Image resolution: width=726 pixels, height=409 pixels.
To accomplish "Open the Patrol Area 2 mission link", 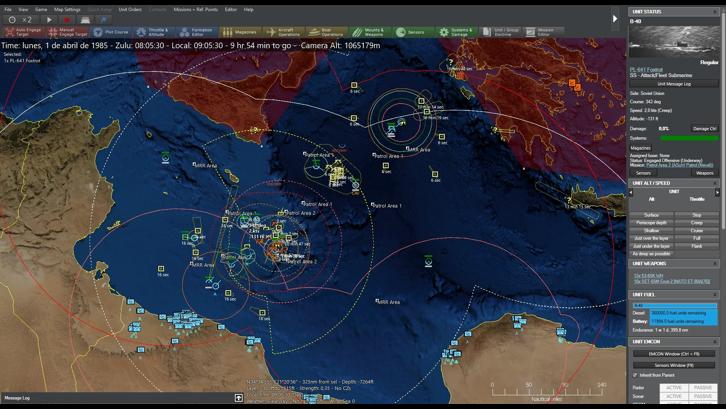I will pos(680,165).
